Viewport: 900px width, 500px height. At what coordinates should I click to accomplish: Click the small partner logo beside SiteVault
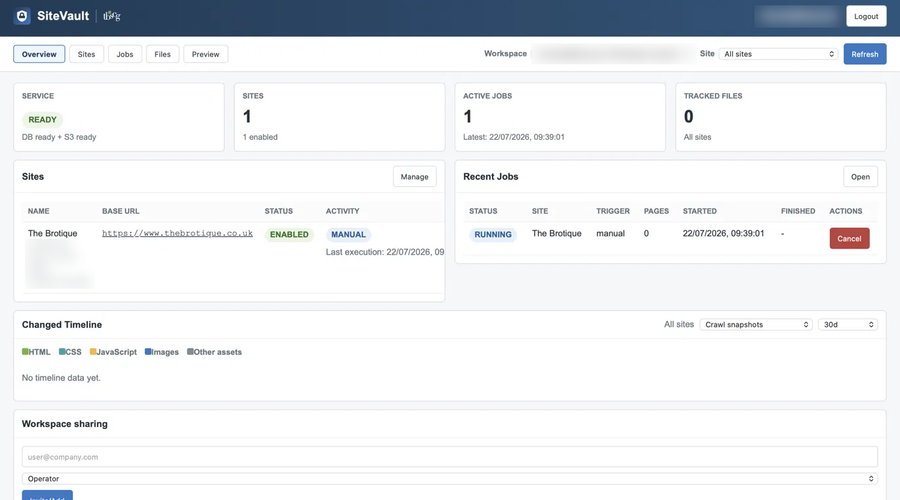point(111,16)
